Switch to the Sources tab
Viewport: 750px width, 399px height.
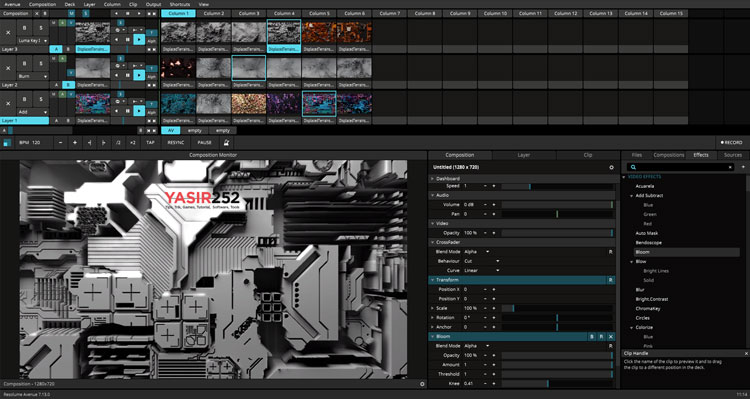[732, 155]
